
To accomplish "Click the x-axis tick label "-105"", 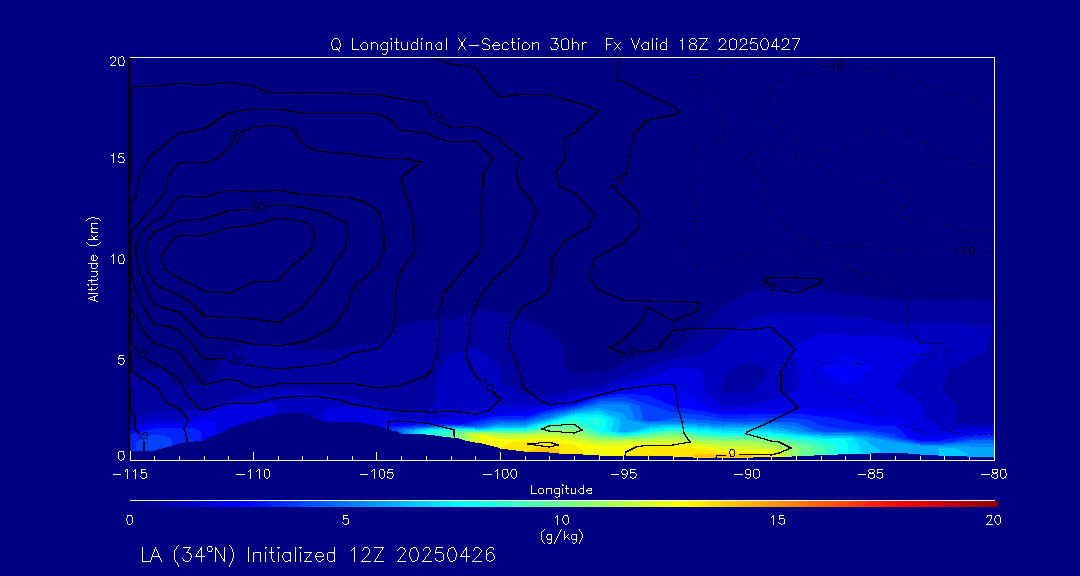I will click(377, 475).
